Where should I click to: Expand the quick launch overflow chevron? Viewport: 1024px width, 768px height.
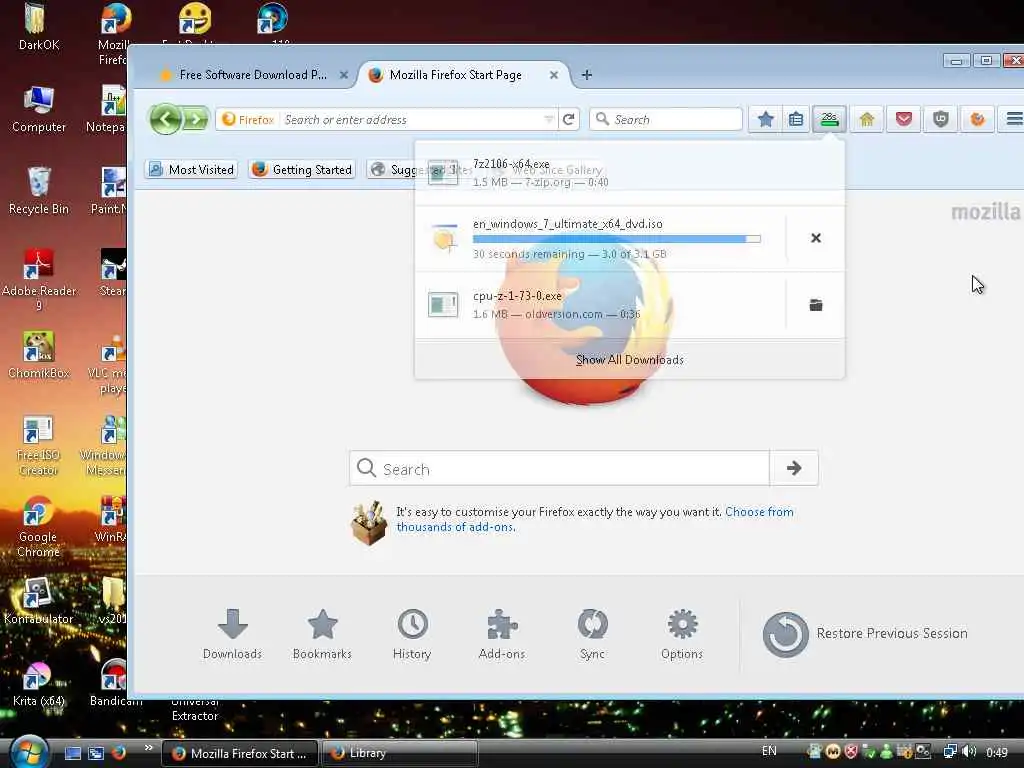(x=148, y=748)
